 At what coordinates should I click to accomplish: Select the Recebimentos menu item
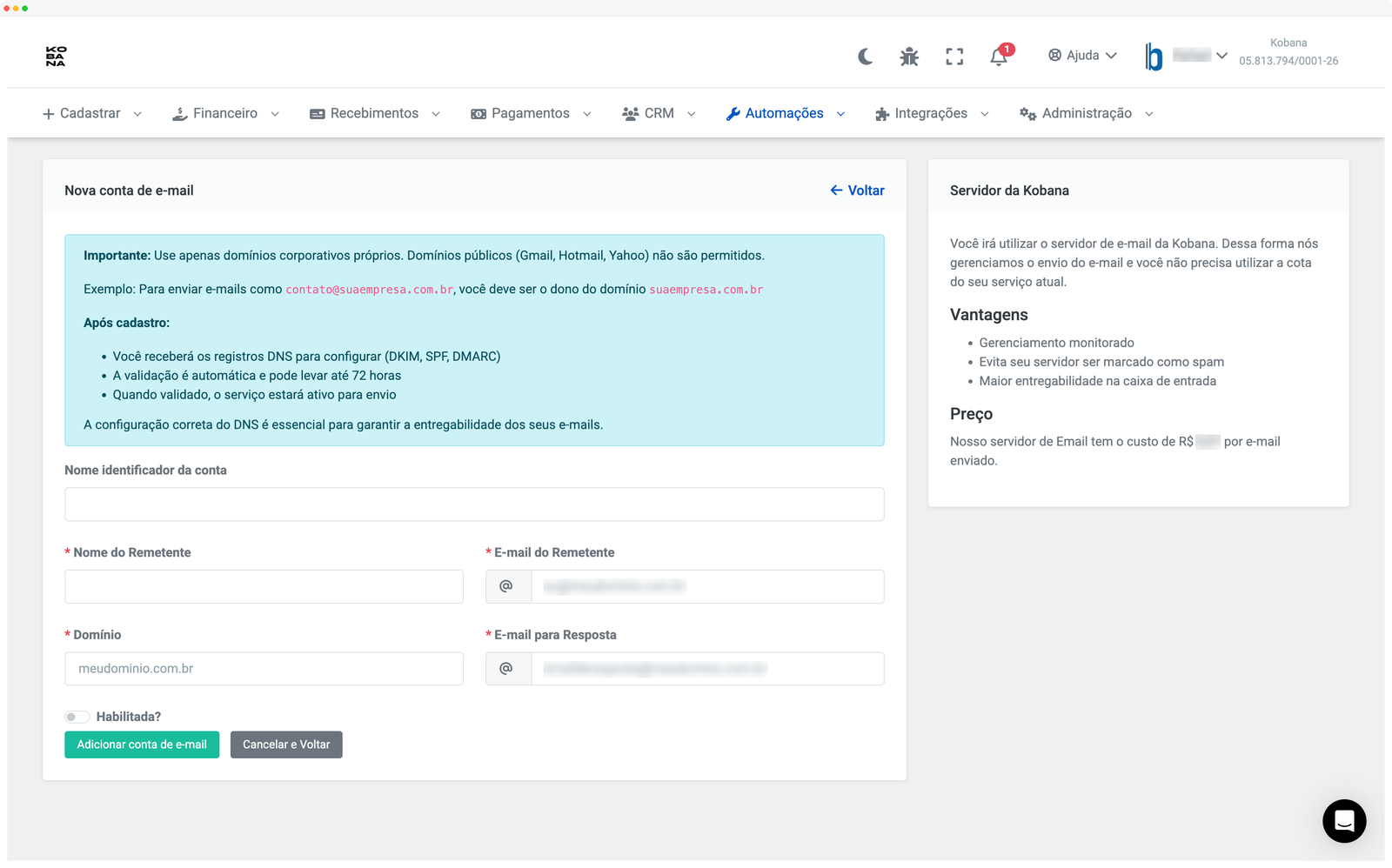pyautogui.click(x=373, y=112)
